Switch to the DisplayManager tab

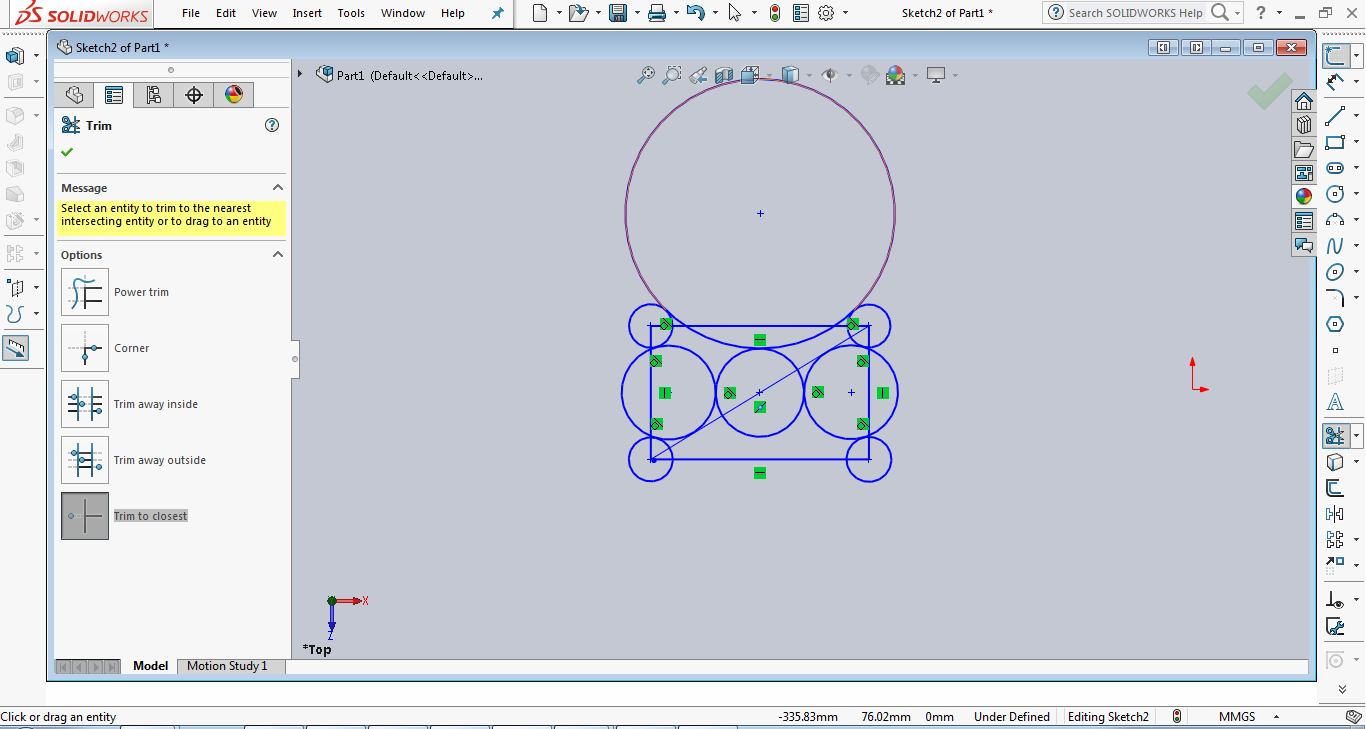coord(233,95)
